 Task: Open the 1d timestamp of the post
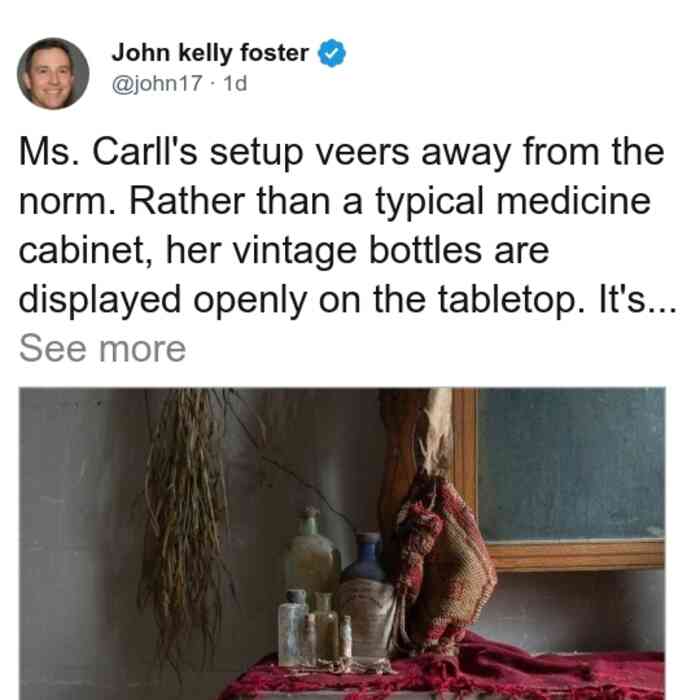[x=235, y=84]
